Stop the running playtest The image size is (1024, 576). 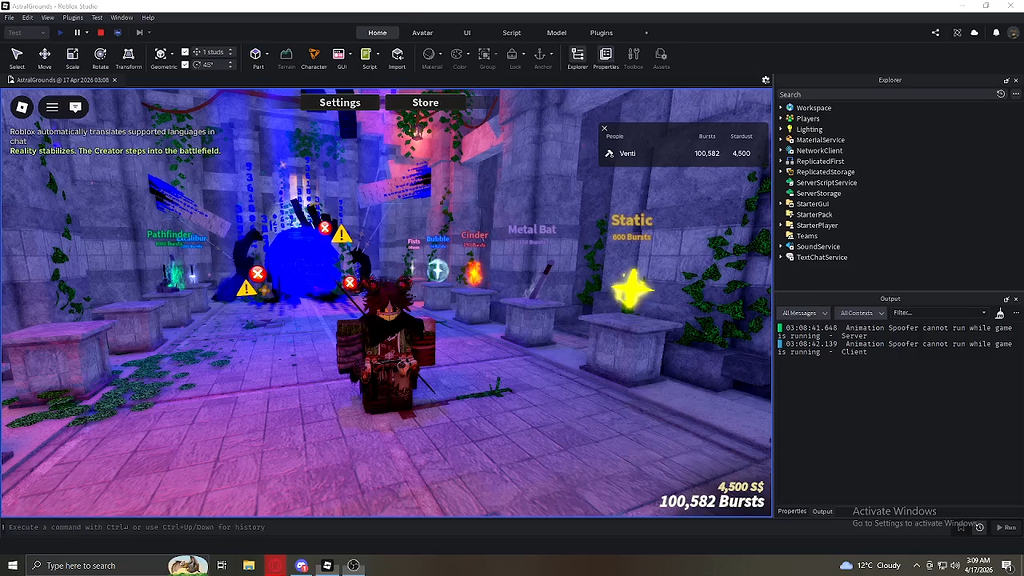click(x=101, y=33)
